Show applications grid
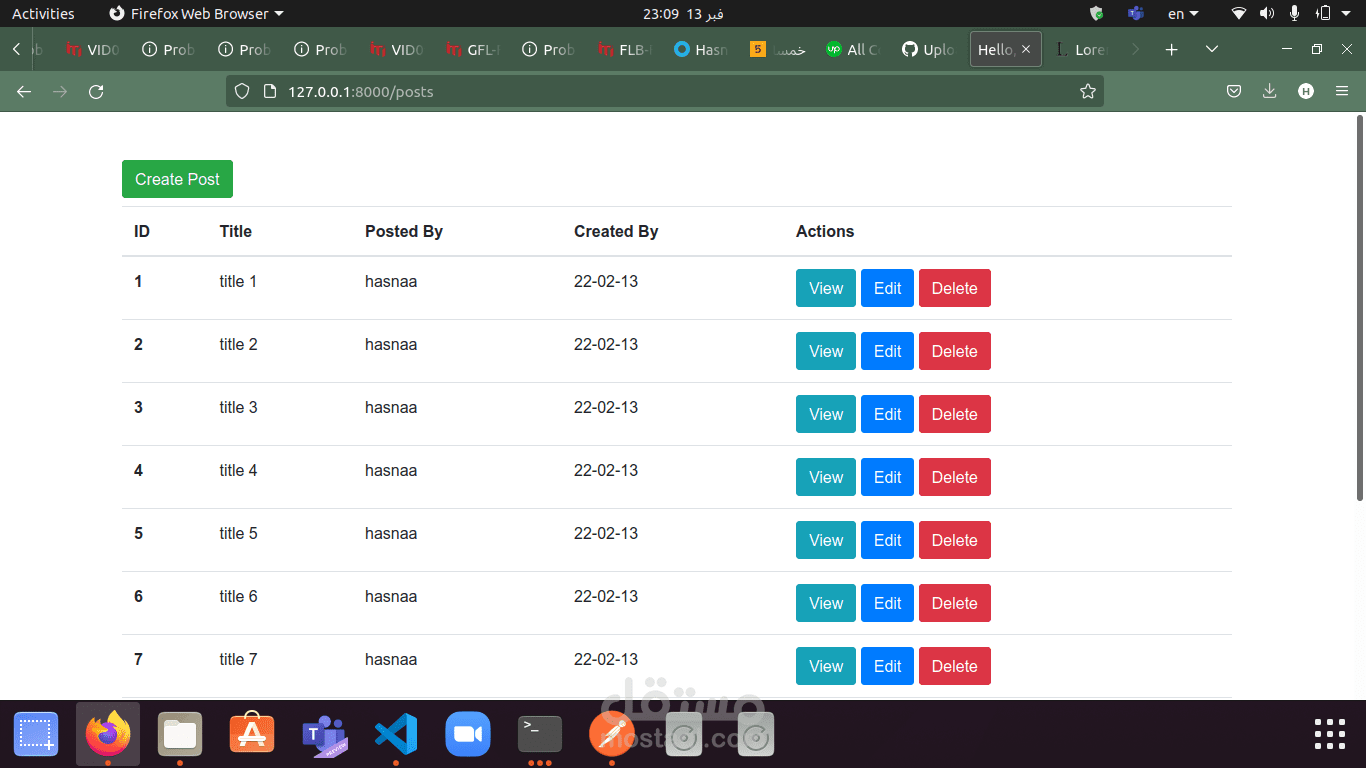Image resolution: width=1366 pixels, height=768 pixels. (x=1329, y=734)
